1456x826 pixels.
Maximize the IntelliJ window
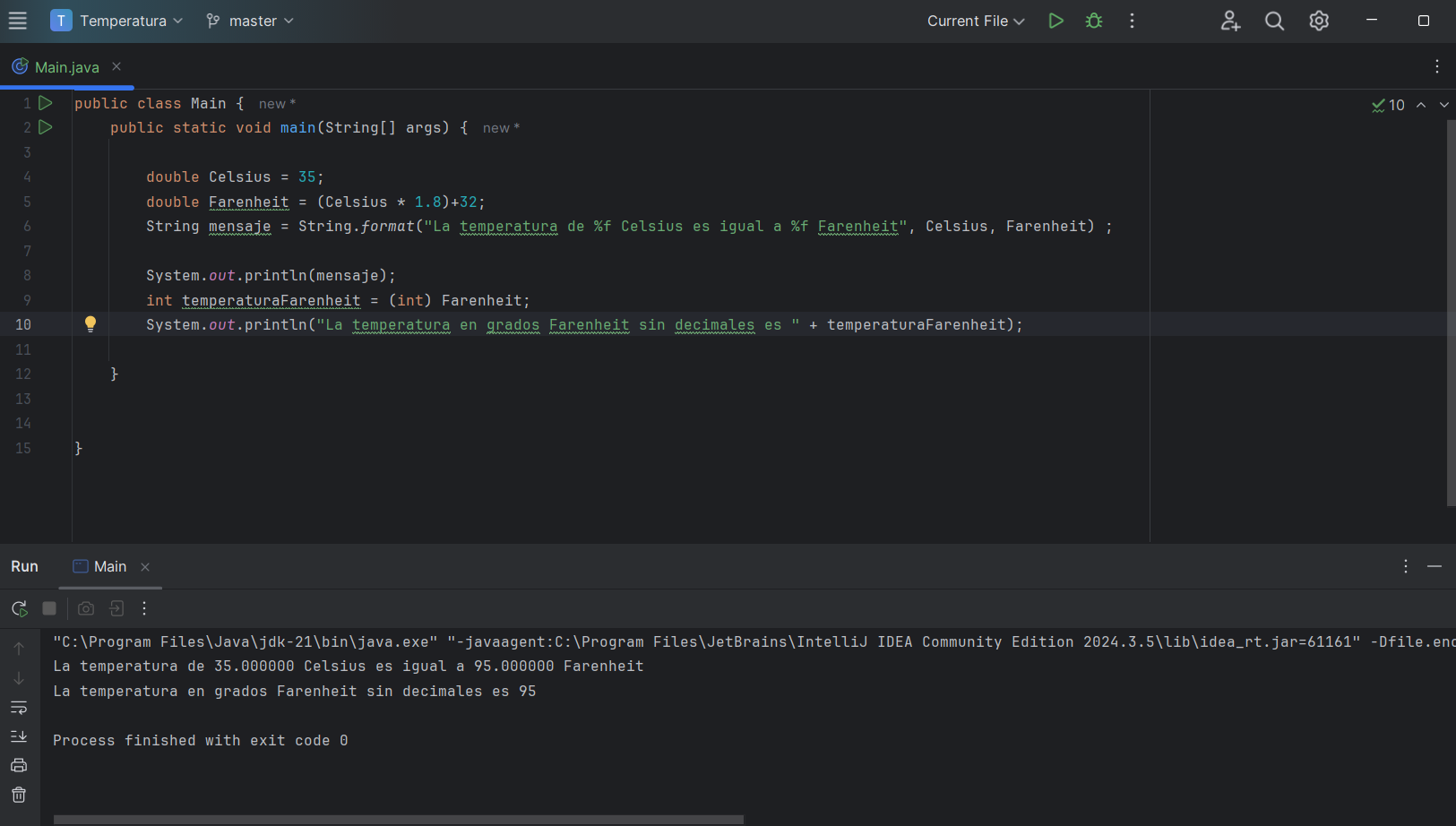click(x=1424, y=20)
